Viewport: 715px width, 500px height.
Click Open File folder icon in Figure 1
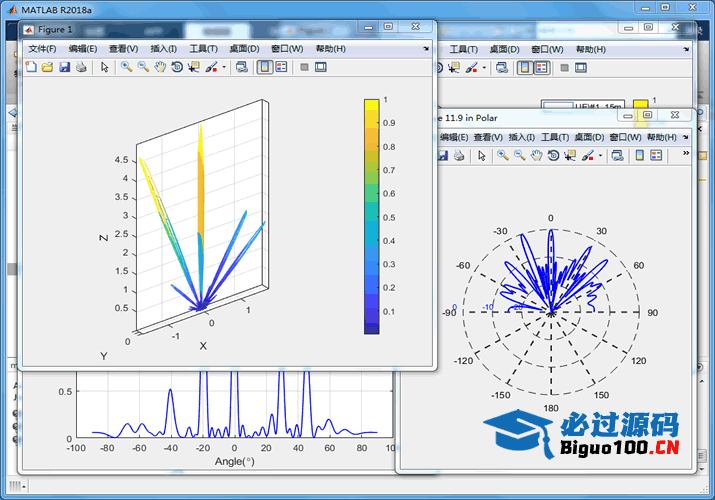click(47, 67)
